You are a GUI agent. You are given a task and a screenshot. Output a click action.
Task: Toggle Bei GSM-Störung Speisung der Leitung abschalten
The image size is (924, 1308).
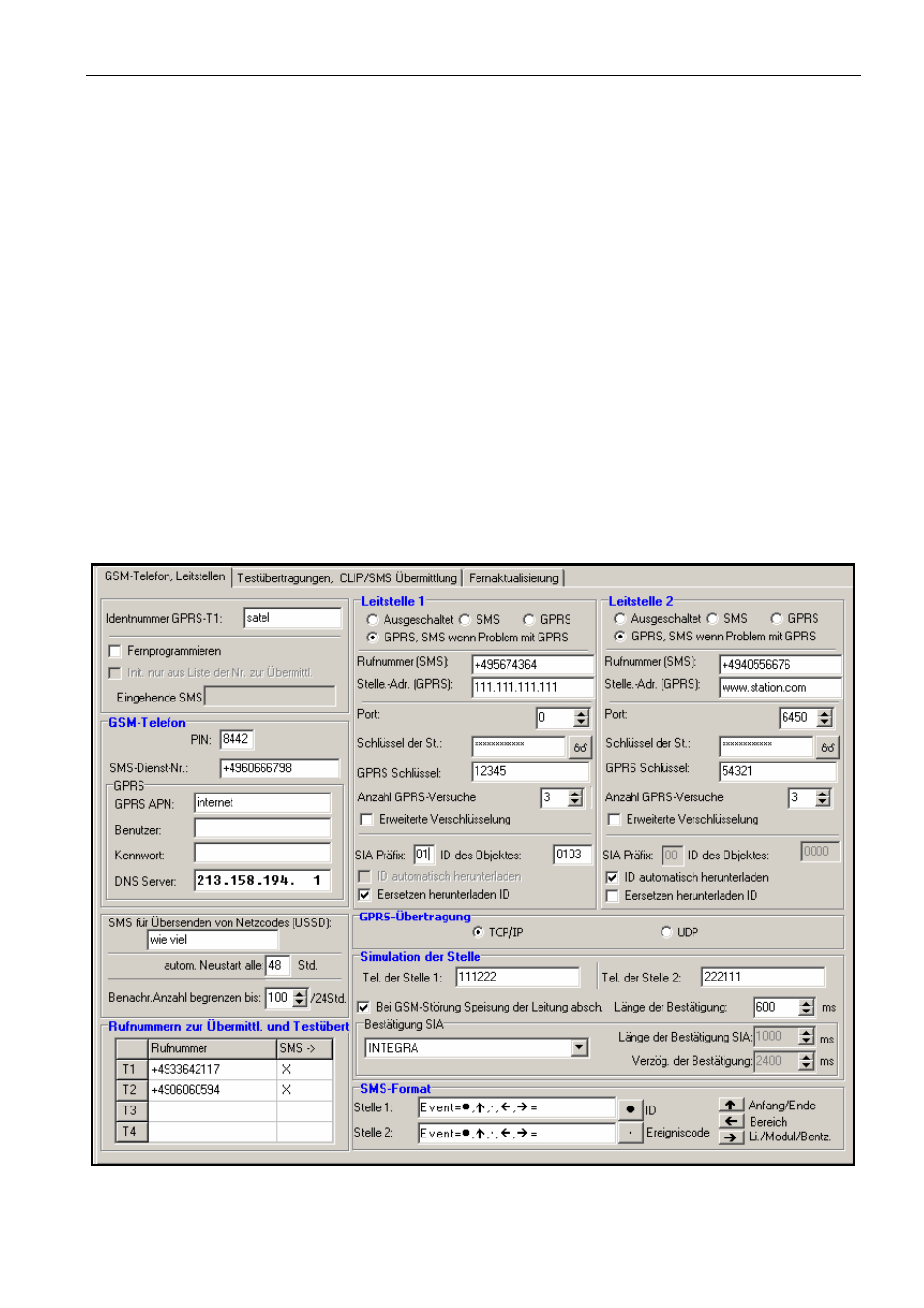[x=364, y=1008]
